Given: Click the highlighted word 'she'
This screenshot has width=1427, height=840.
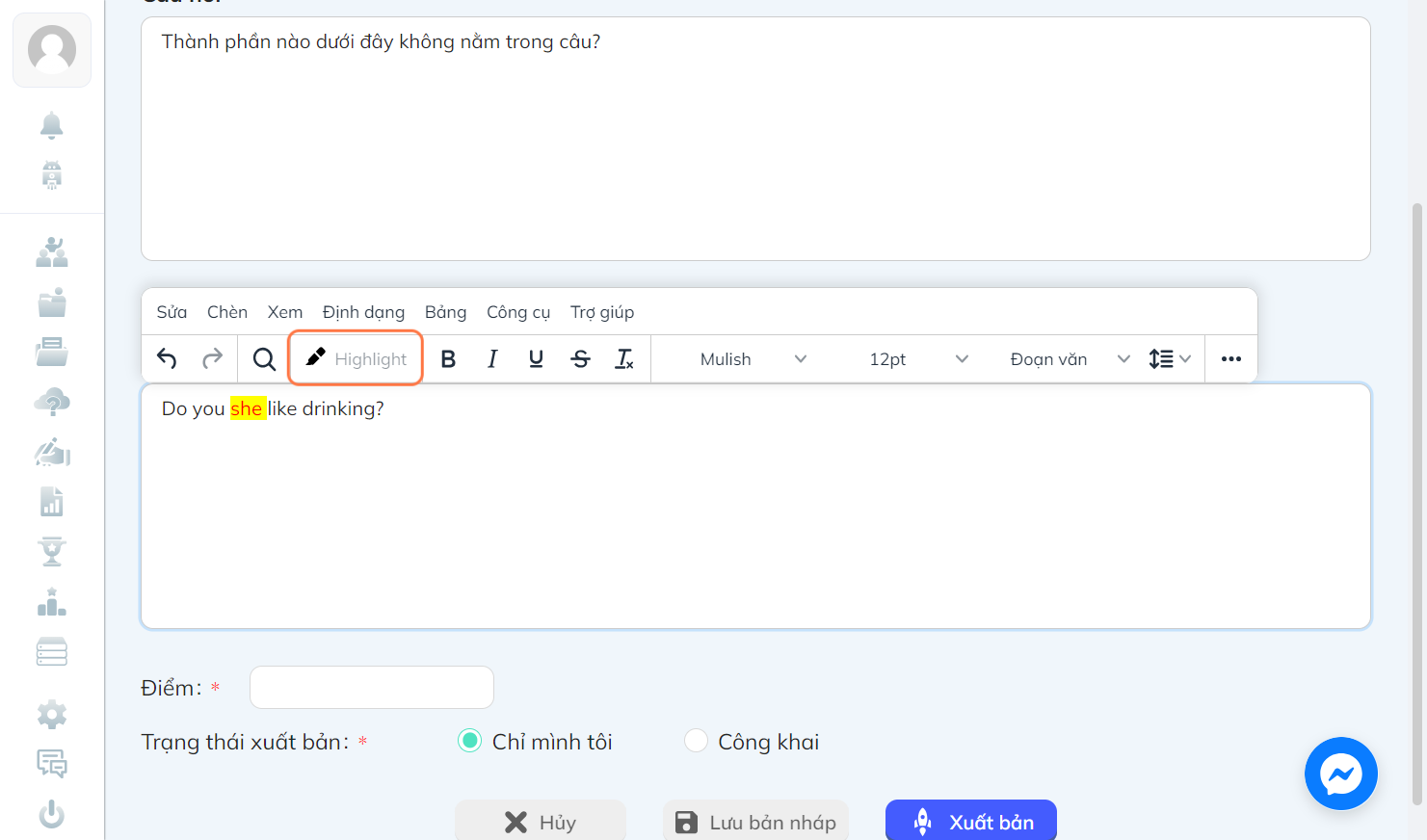Looking at the screenshot, I should (x=247, y=408).
